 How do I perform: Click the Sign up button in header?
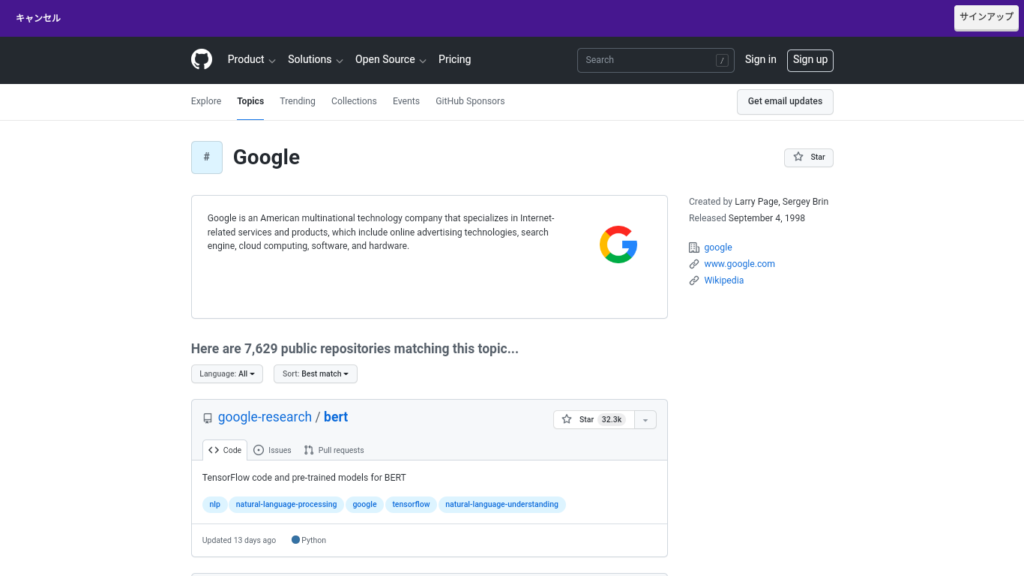click(809, 60)
